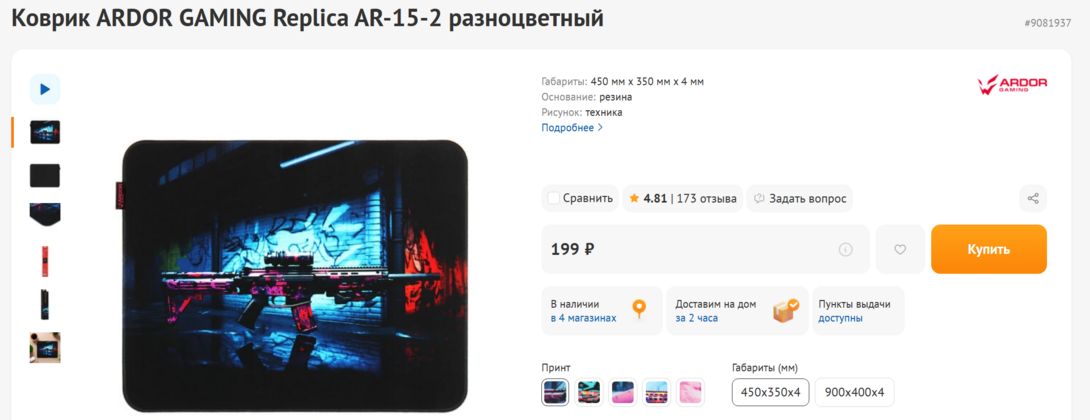
Task: Play the product video thumbnail
Action: (x=45, y=89)
